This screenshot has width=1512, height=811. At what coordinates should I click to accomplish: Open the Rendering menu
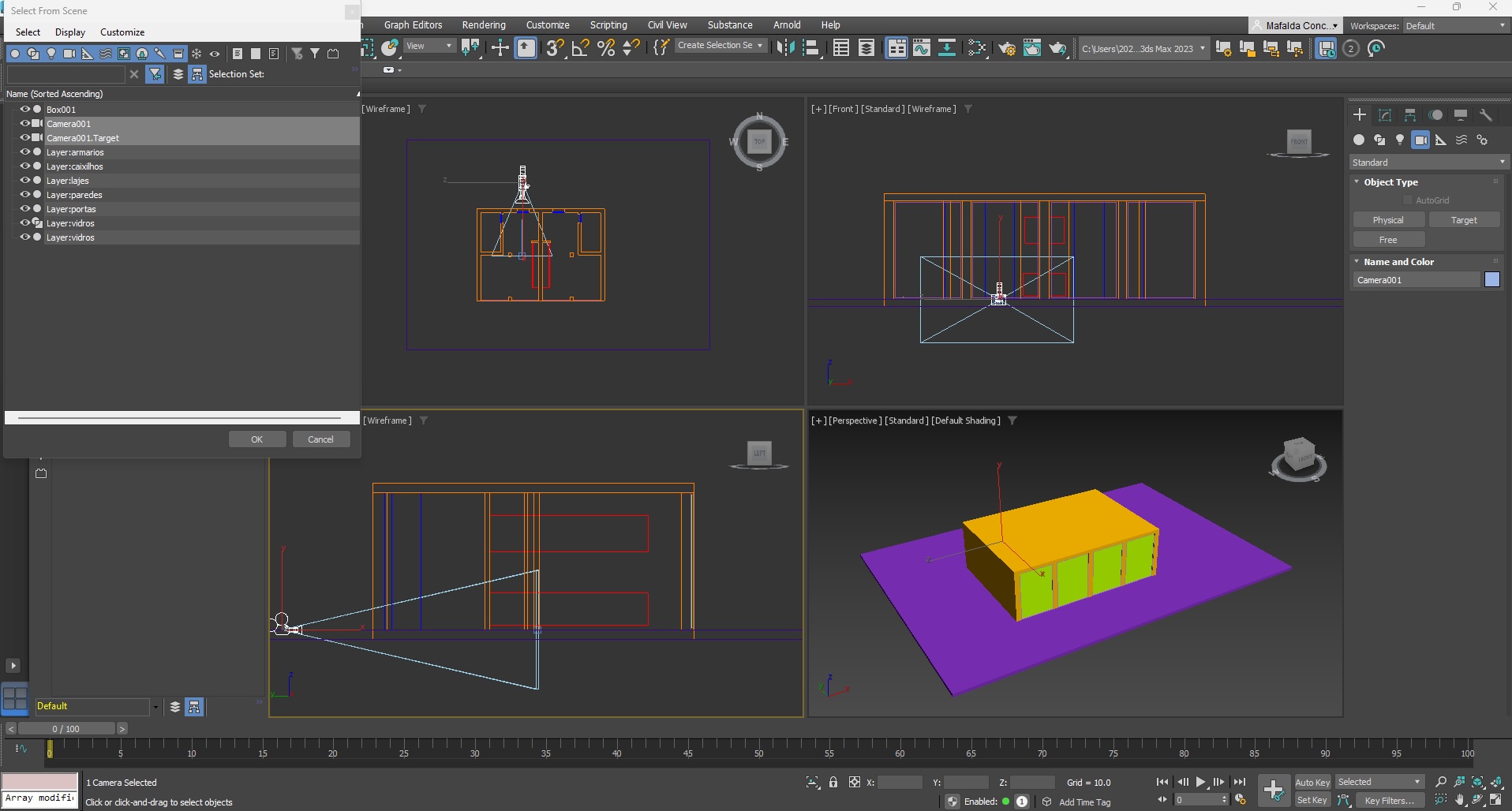pos(483,25)
